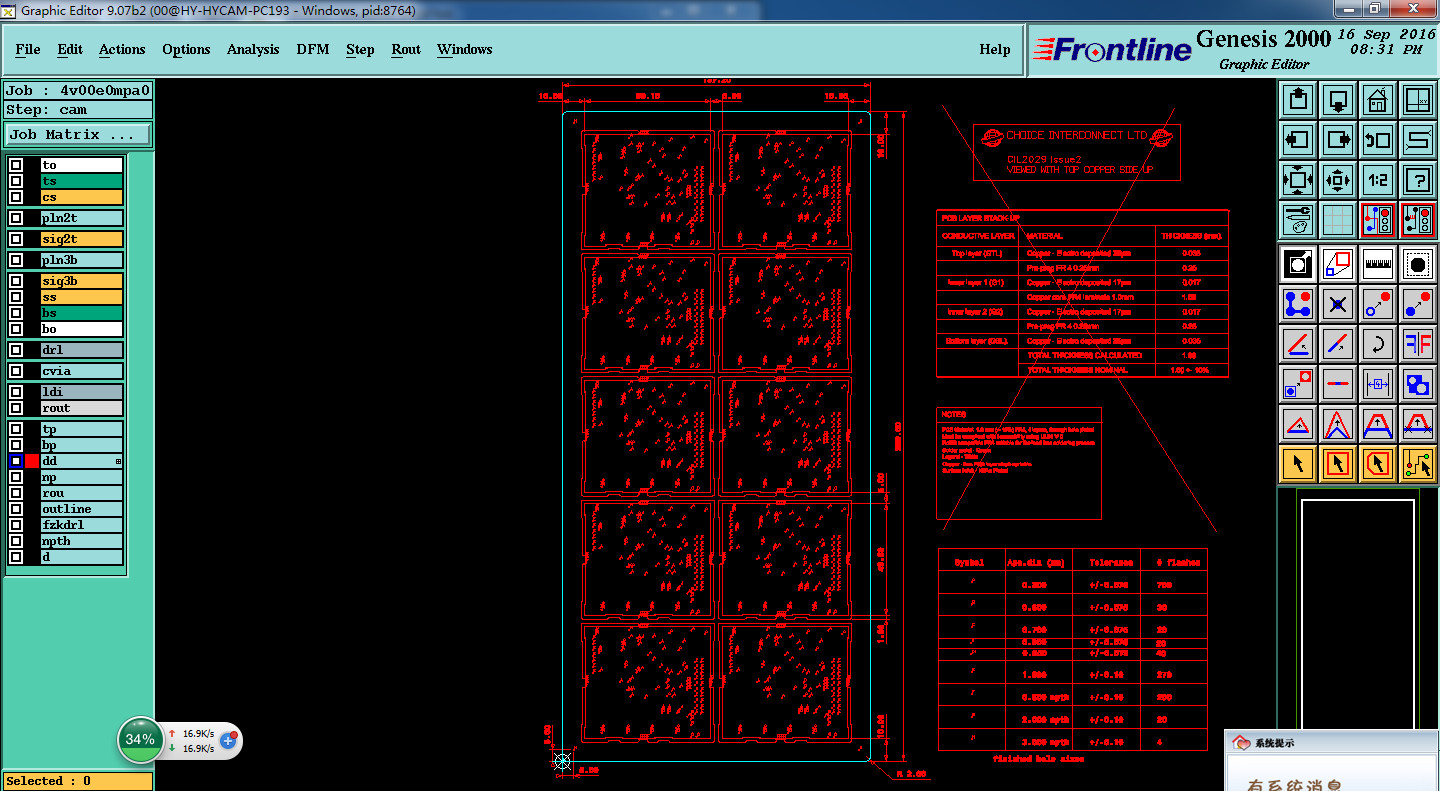1440x791 pixels.
Task: Select the mpth layer name
Action: 82,541
